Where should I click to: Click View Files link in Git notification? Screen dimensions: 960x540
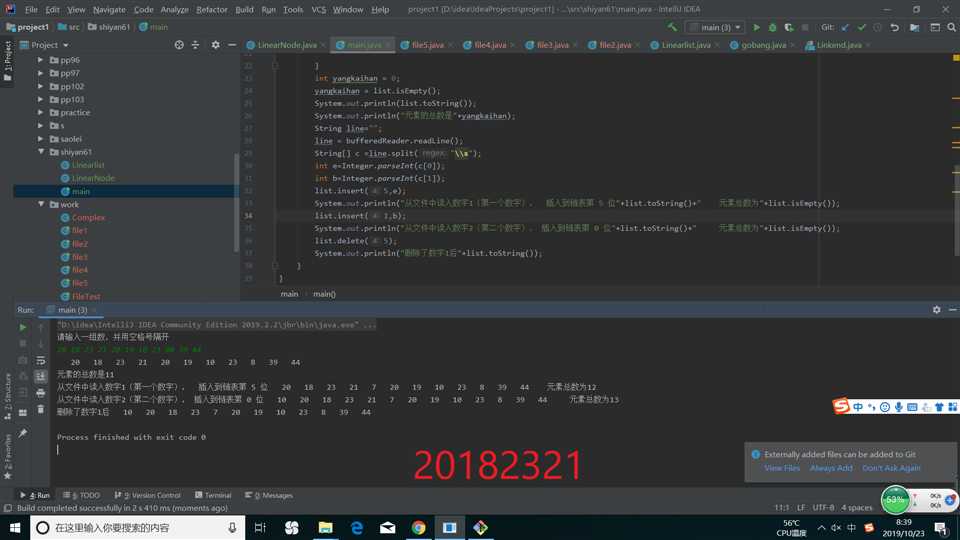pos(782,468)
